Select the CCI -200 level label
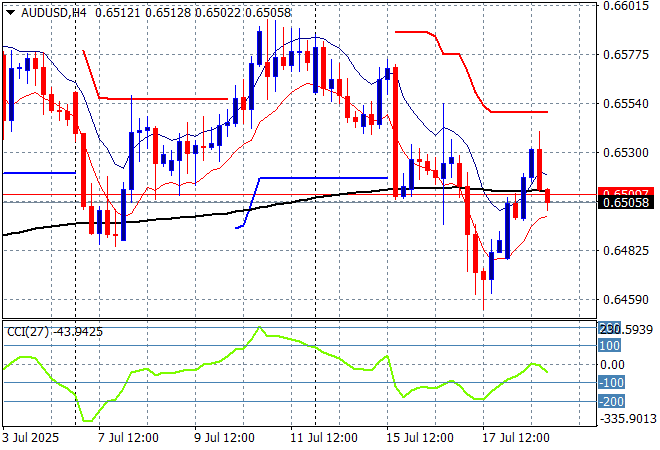Image resolution: width=660 pixels, height=450 pixels. pos(611,402)
